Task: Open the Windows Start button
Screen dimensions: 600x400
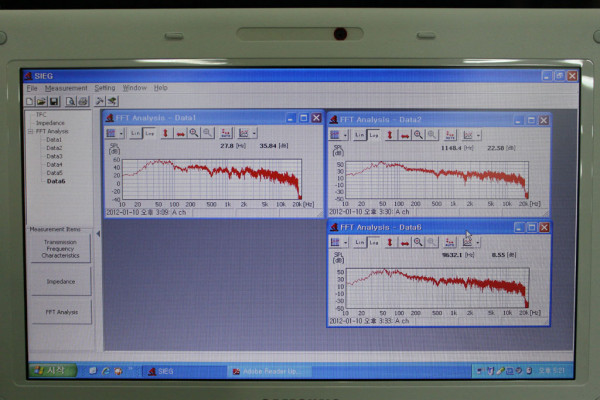Action: point(53,371)
